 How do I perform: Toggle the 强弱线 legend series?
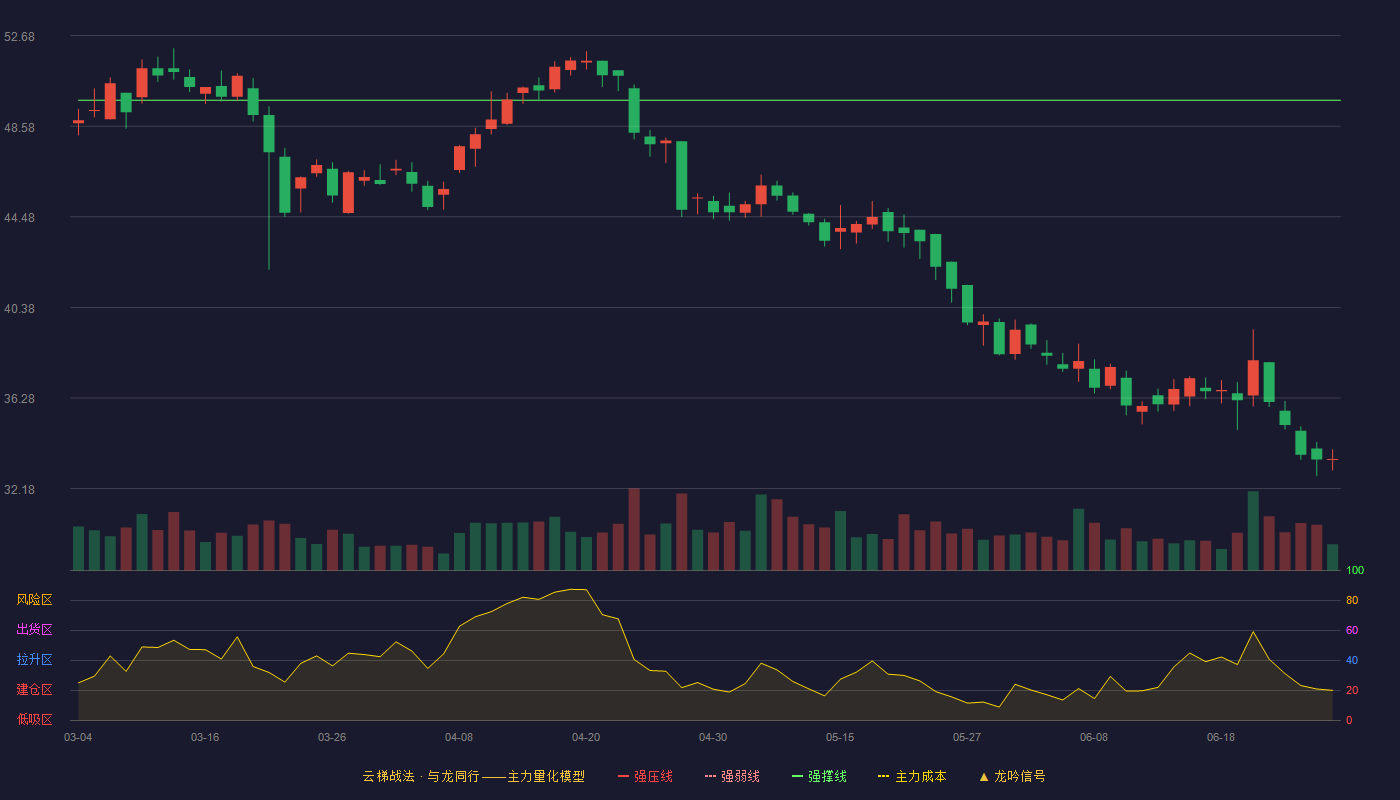[732, 776]
